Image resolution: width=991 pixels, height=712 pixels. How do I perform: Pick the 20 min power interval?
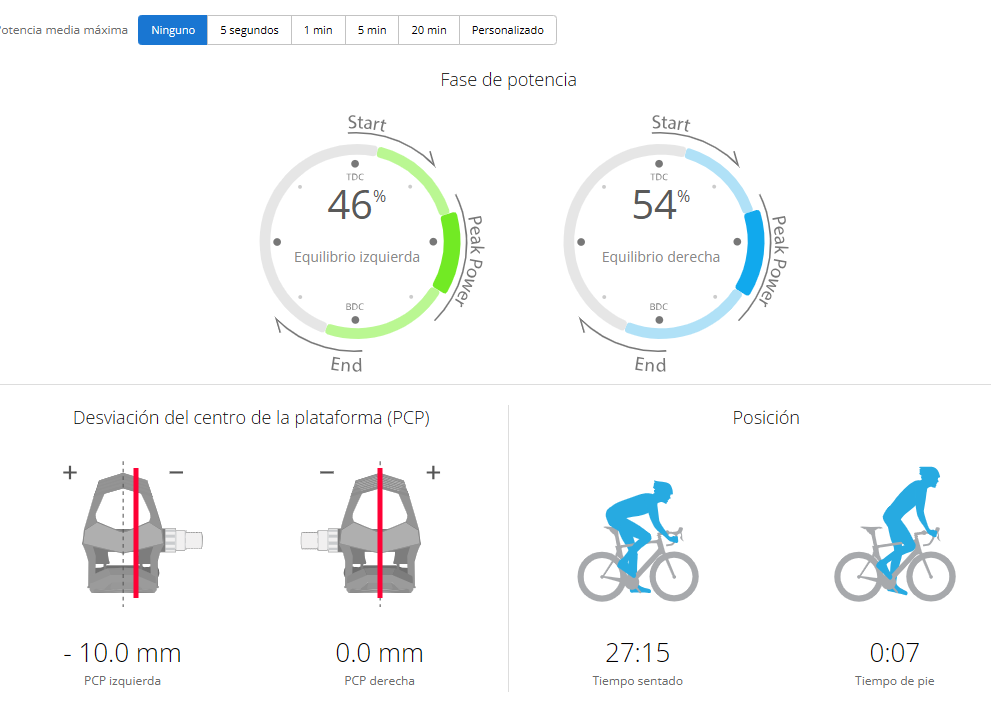[x=429, y=30]
